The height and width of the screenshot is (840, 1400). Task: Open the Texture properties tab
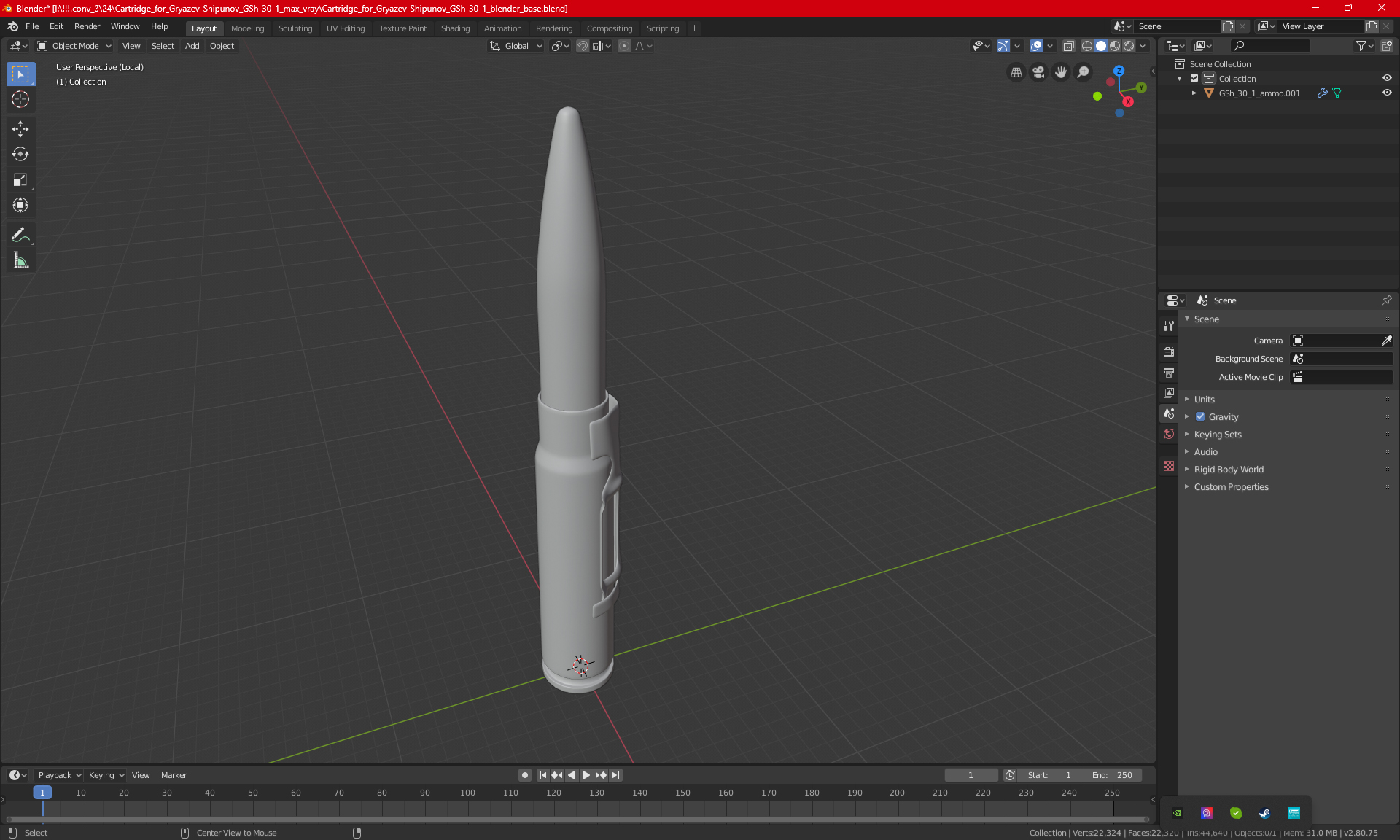[1169, 466]
